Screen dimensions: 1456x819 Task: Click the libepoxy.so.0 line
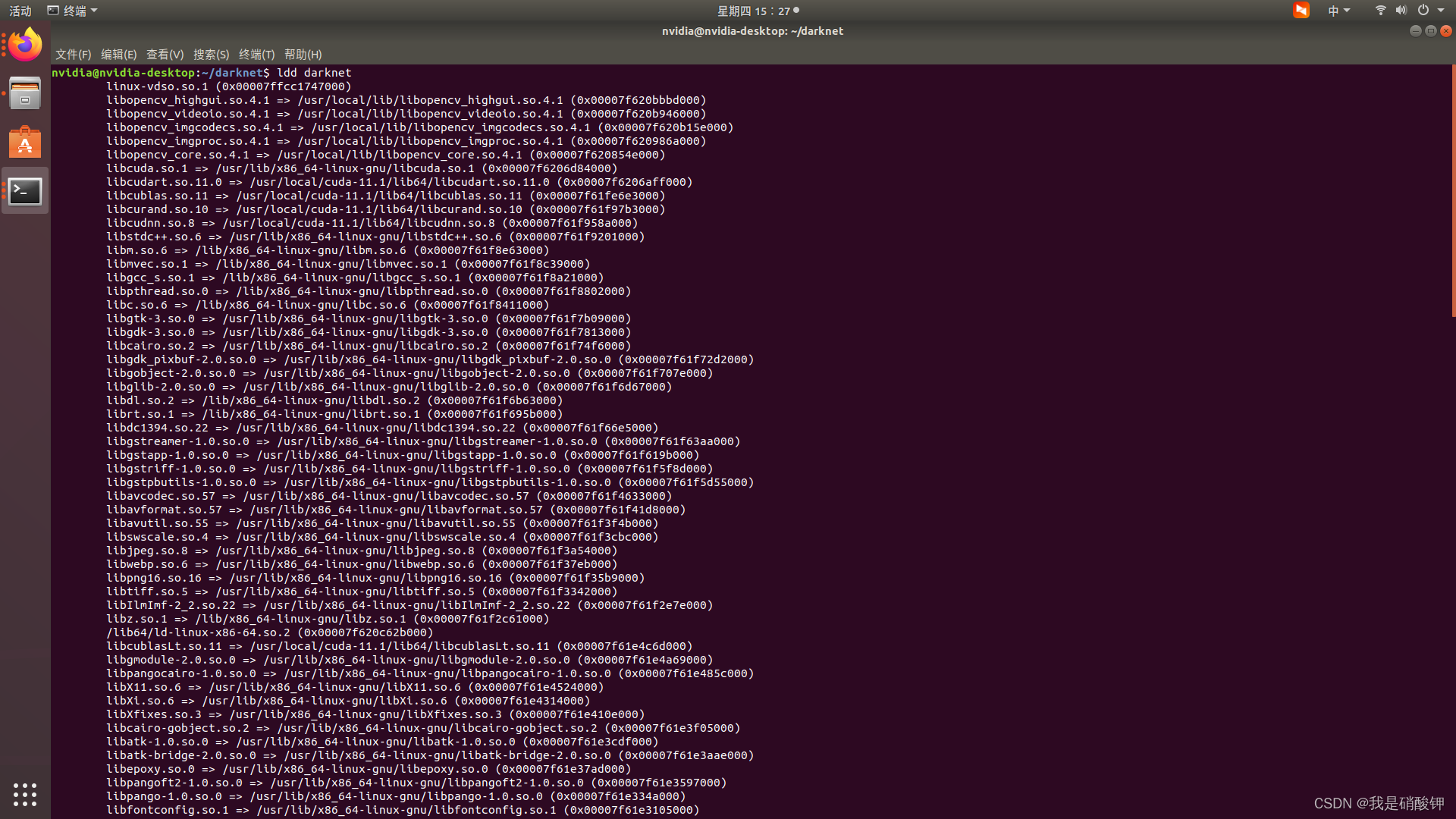(369, 769)
